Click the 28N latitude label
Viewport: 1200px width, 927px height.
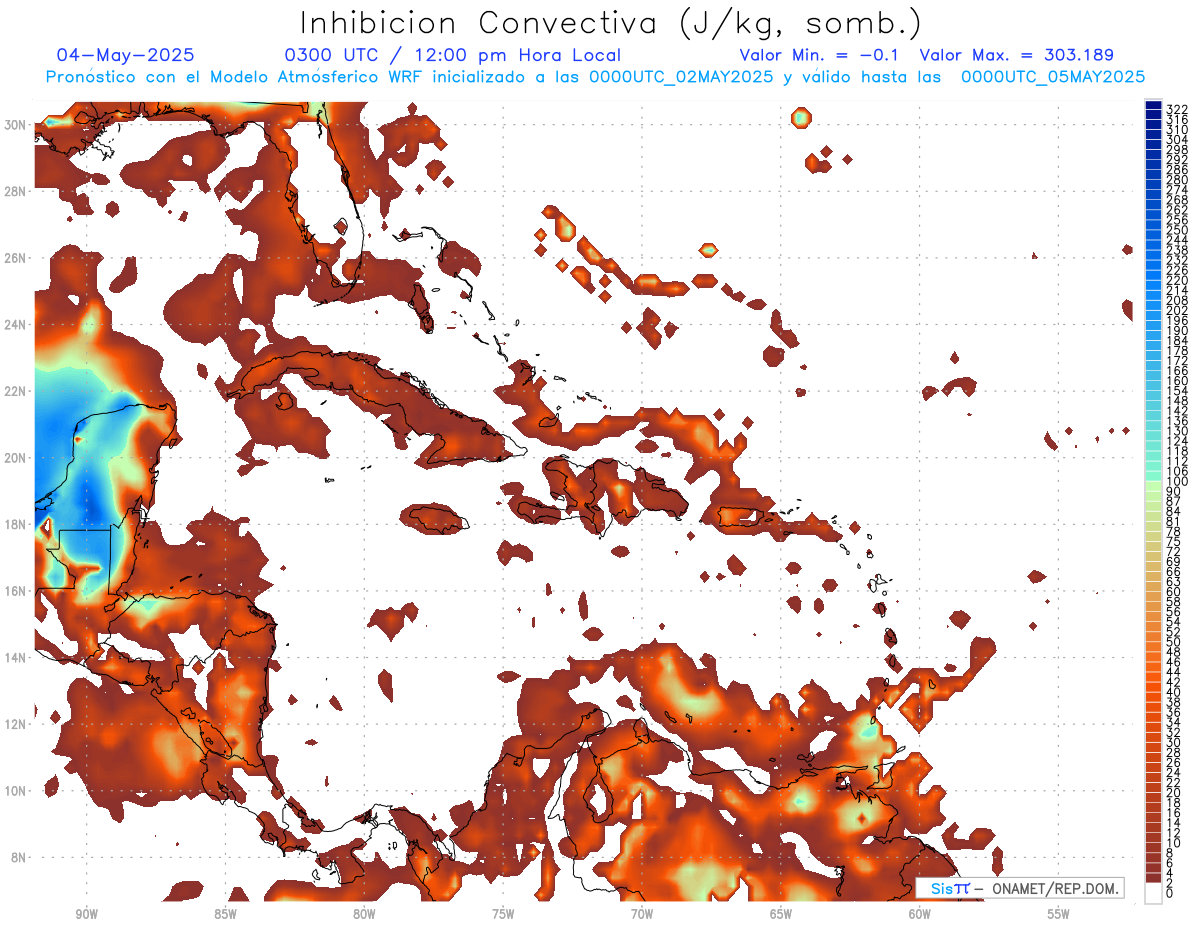(x=15, y=190)
